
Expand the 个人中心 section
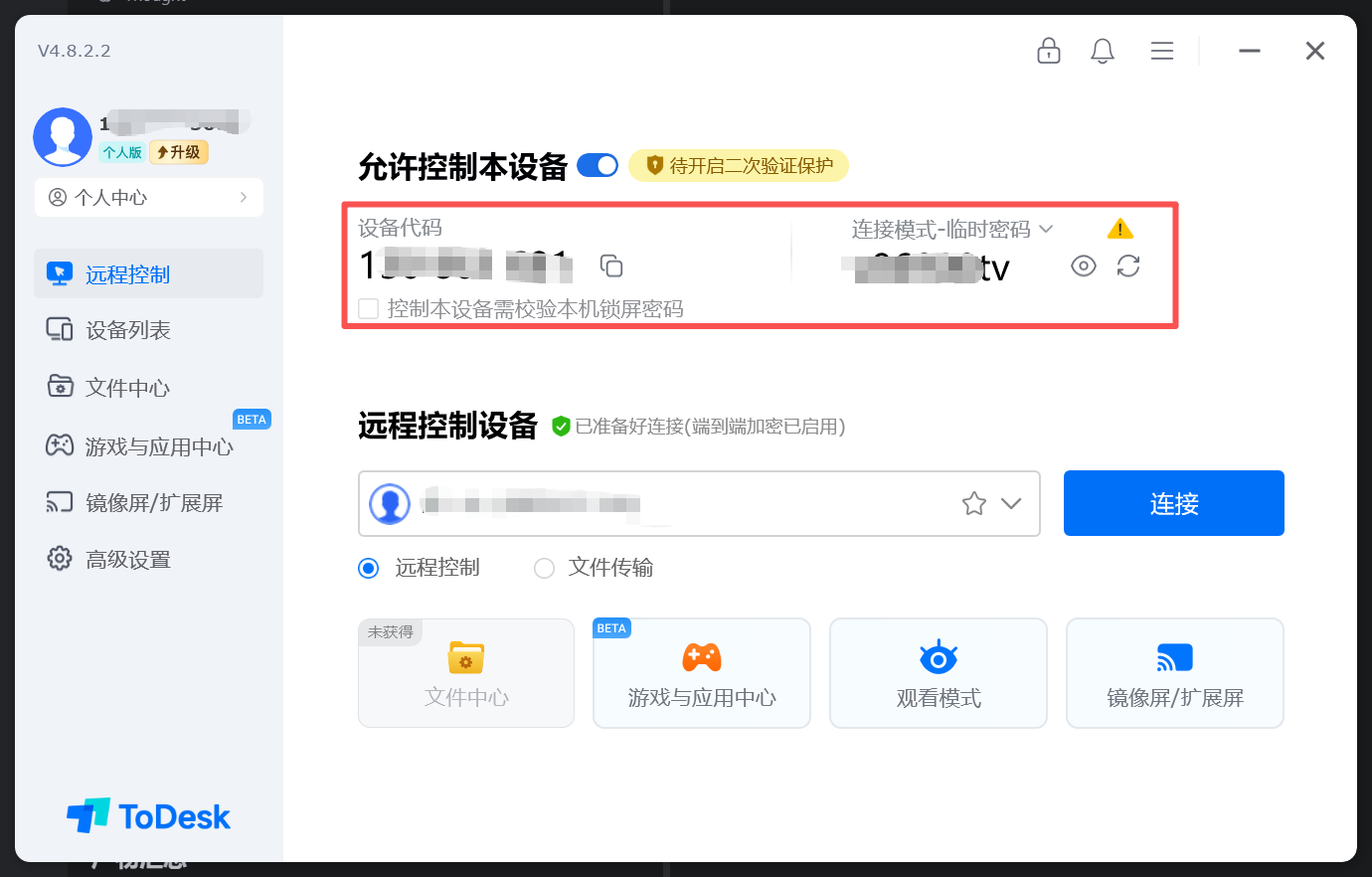[148, 197]
